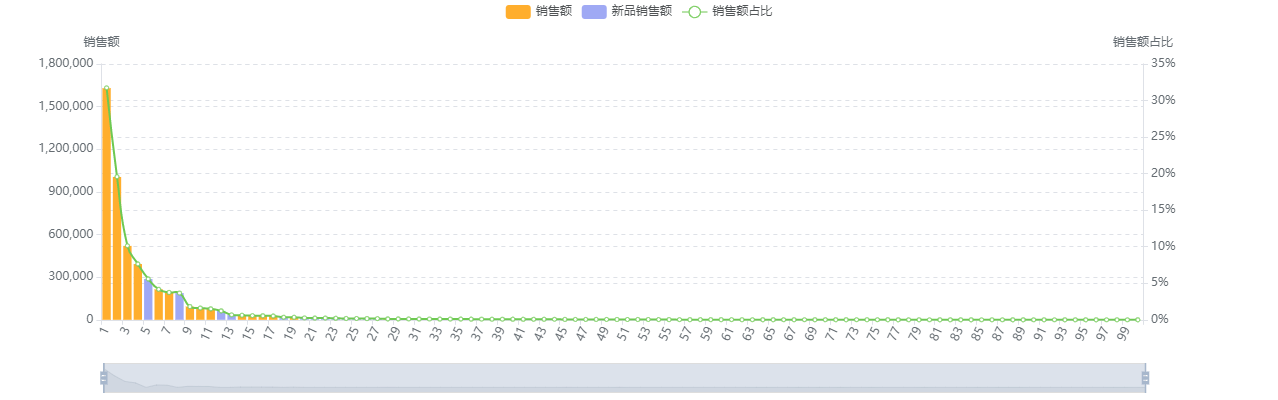Click the 600,000 left axis label
The image size is (1278, 400).
[x=71, y=234]
